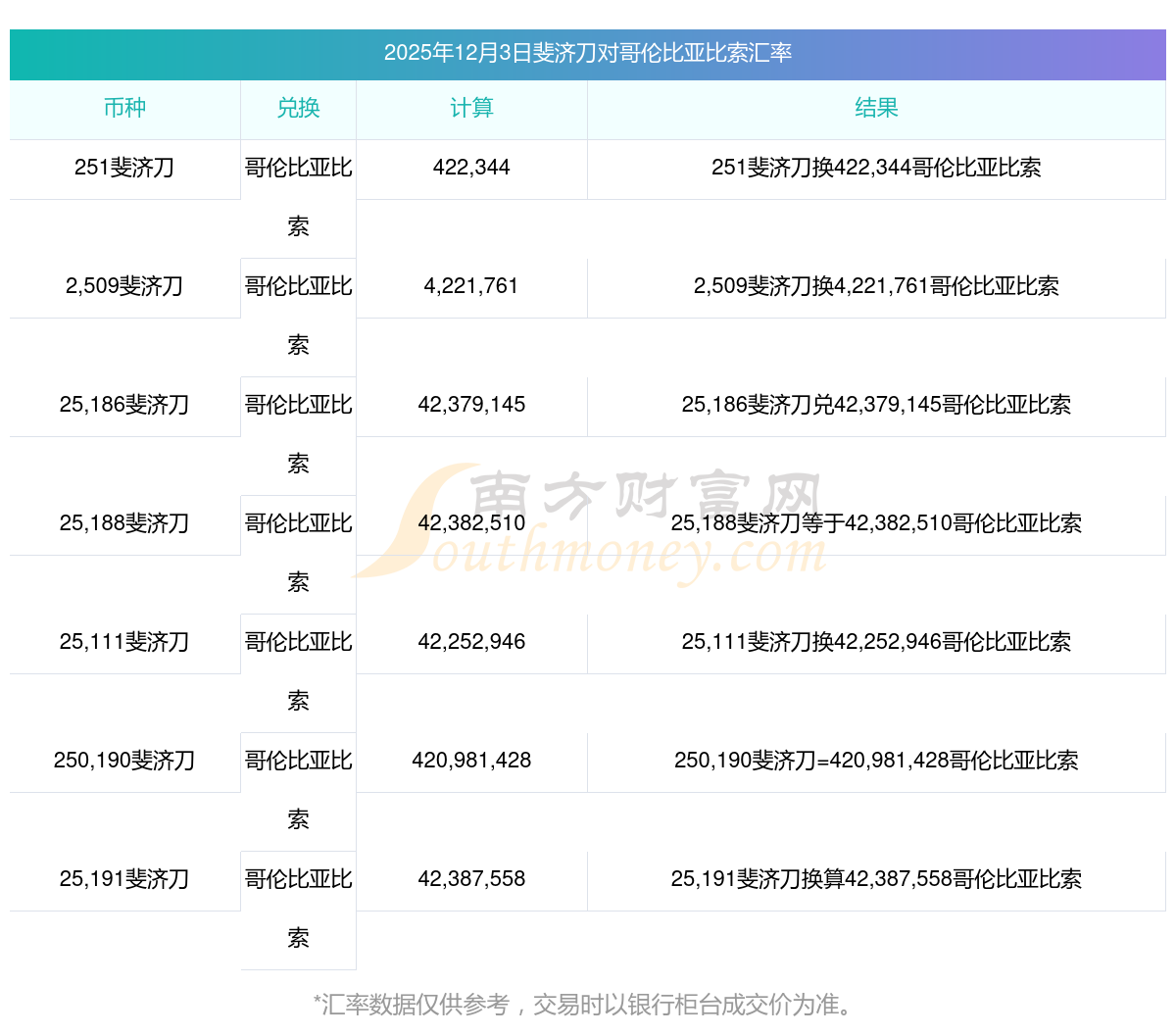Click the 结果 column header
This screenshot has width=1176, height=1035.
(876, 109)
